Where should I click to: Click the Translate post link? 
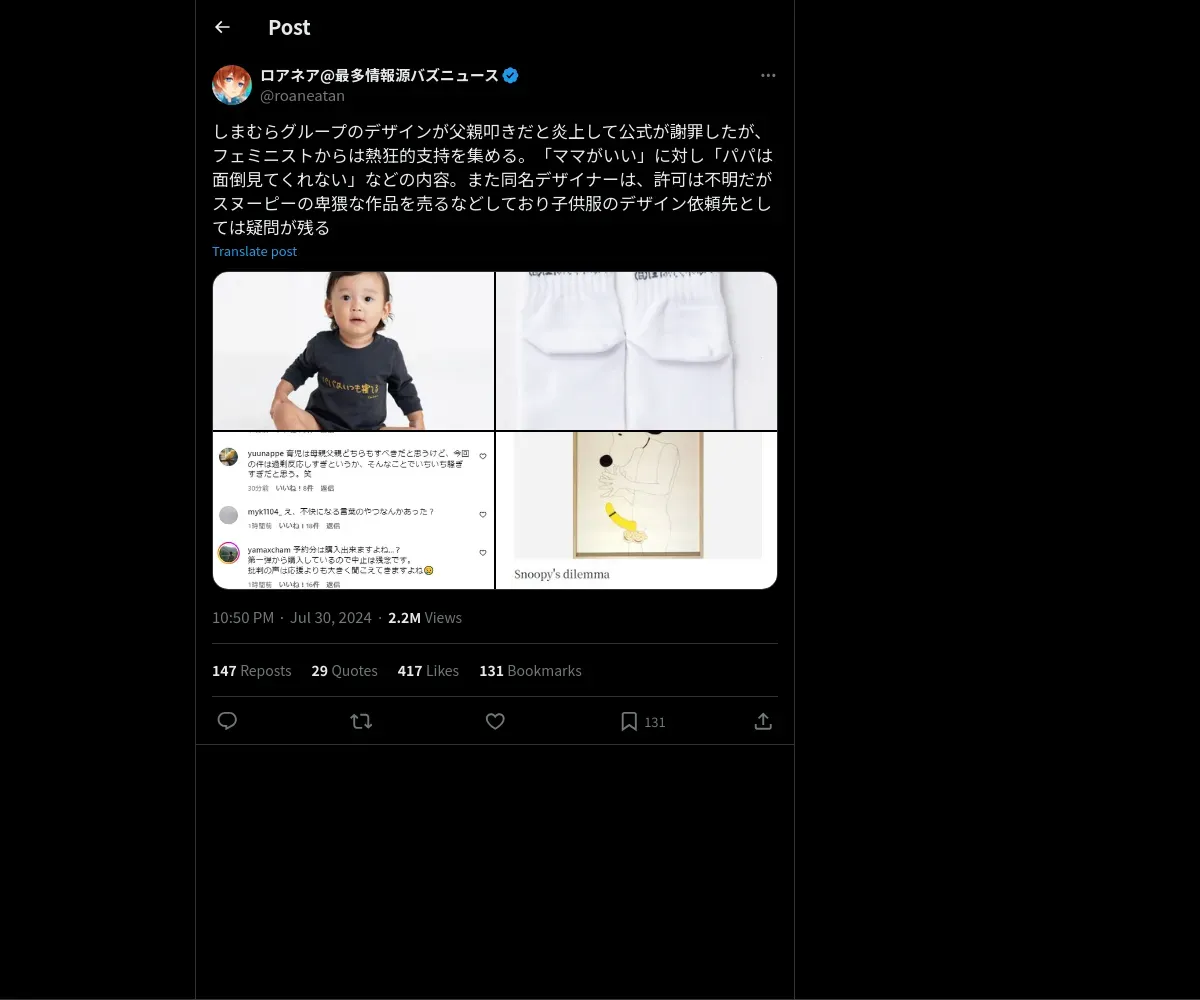click(x=254, y=251)
